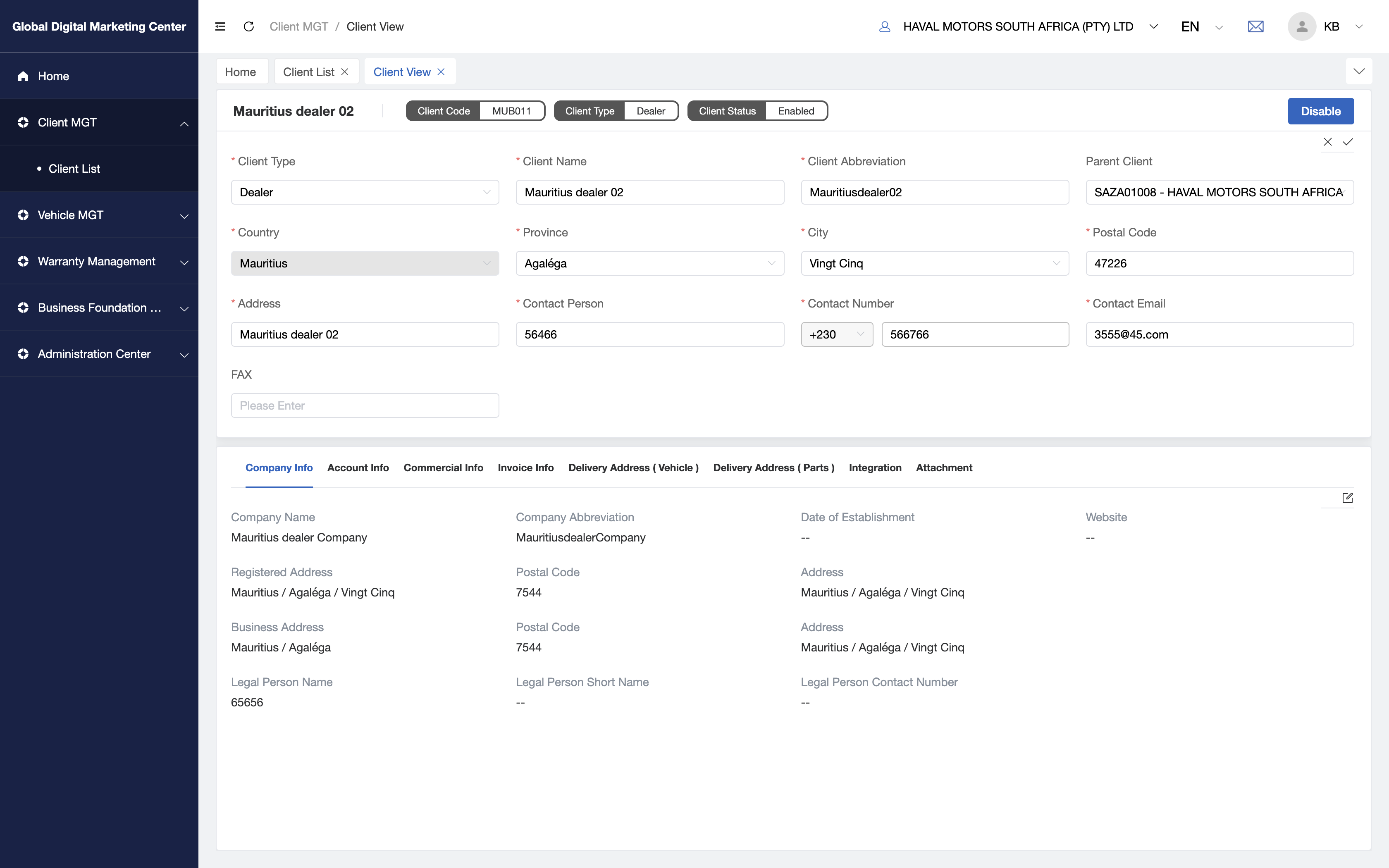Image resolution: width=1389 pixels, height=868 pixels.
Task: Open the KB user account dropdown arrow
Action: [x=1358, y=26]
